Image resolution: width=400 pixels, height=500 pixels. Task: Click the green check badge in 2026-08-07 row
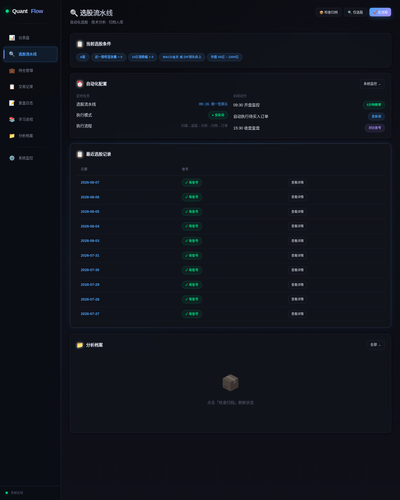click(192, 183)
